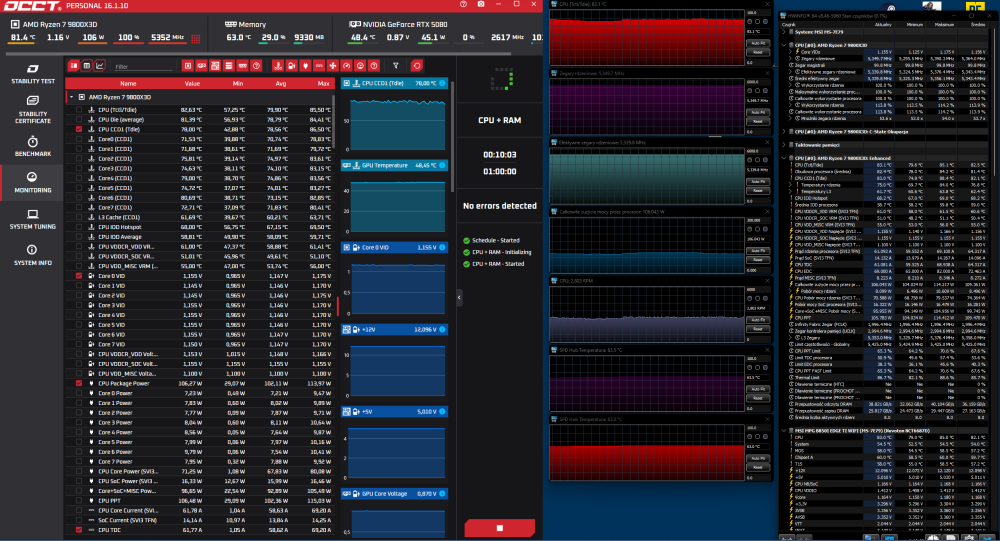Open the Stability Test section
The width and height of the screenshot is (1000, 541).
pos(33,74)
